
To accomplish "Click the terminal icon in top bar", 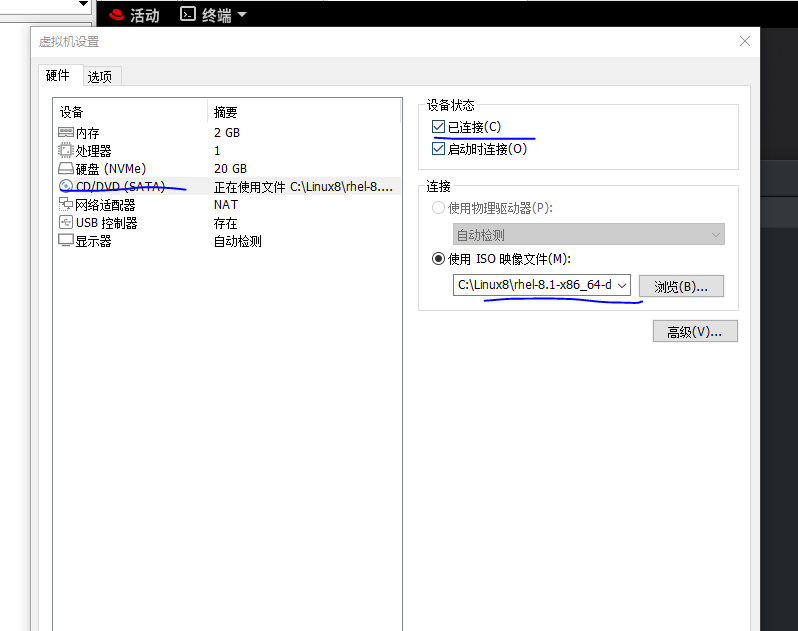I will (x=188, y=14).
